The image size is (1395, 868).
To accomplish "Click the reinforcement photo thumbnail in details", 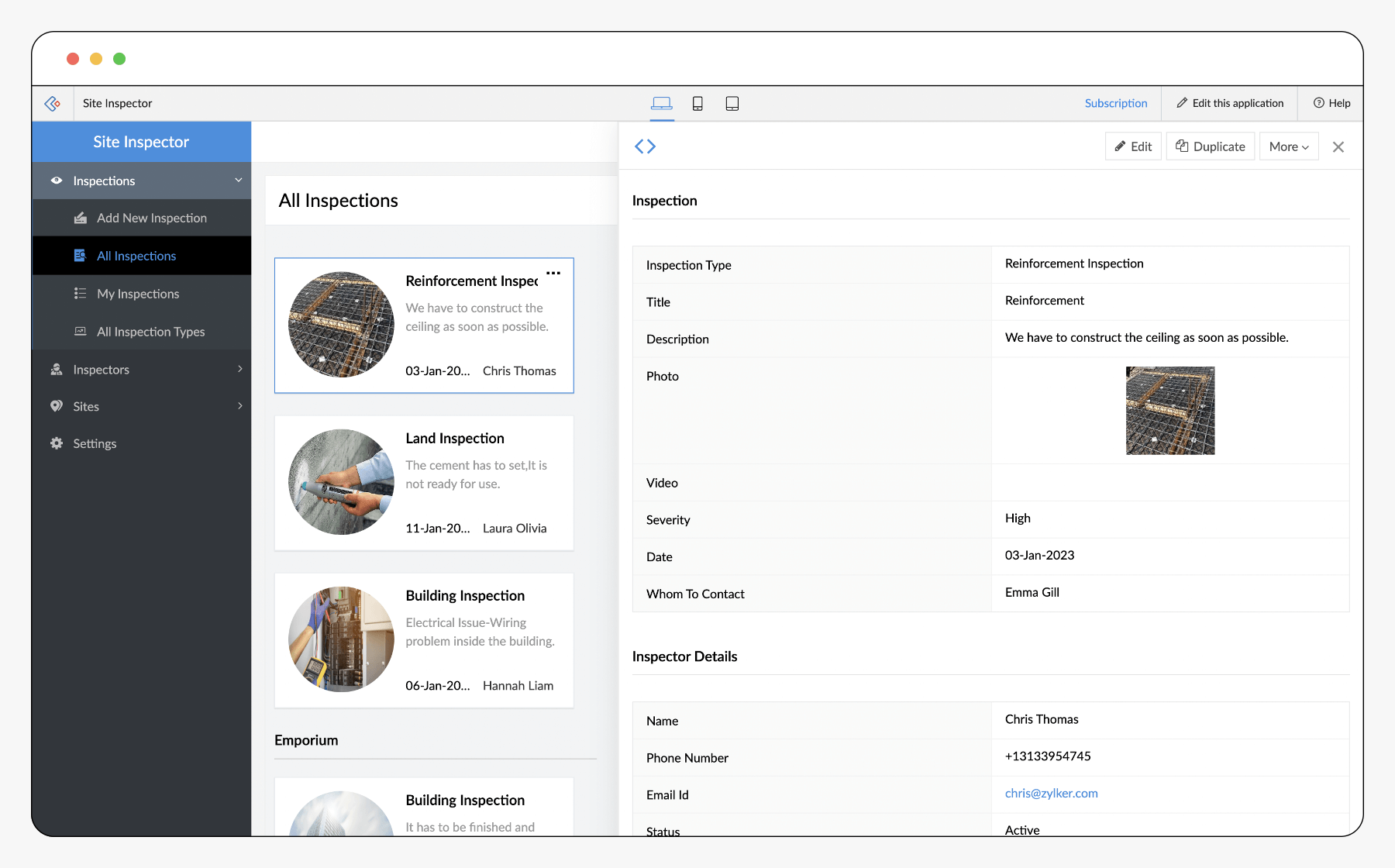I will pyautogui.click(x=1169, y=411).
